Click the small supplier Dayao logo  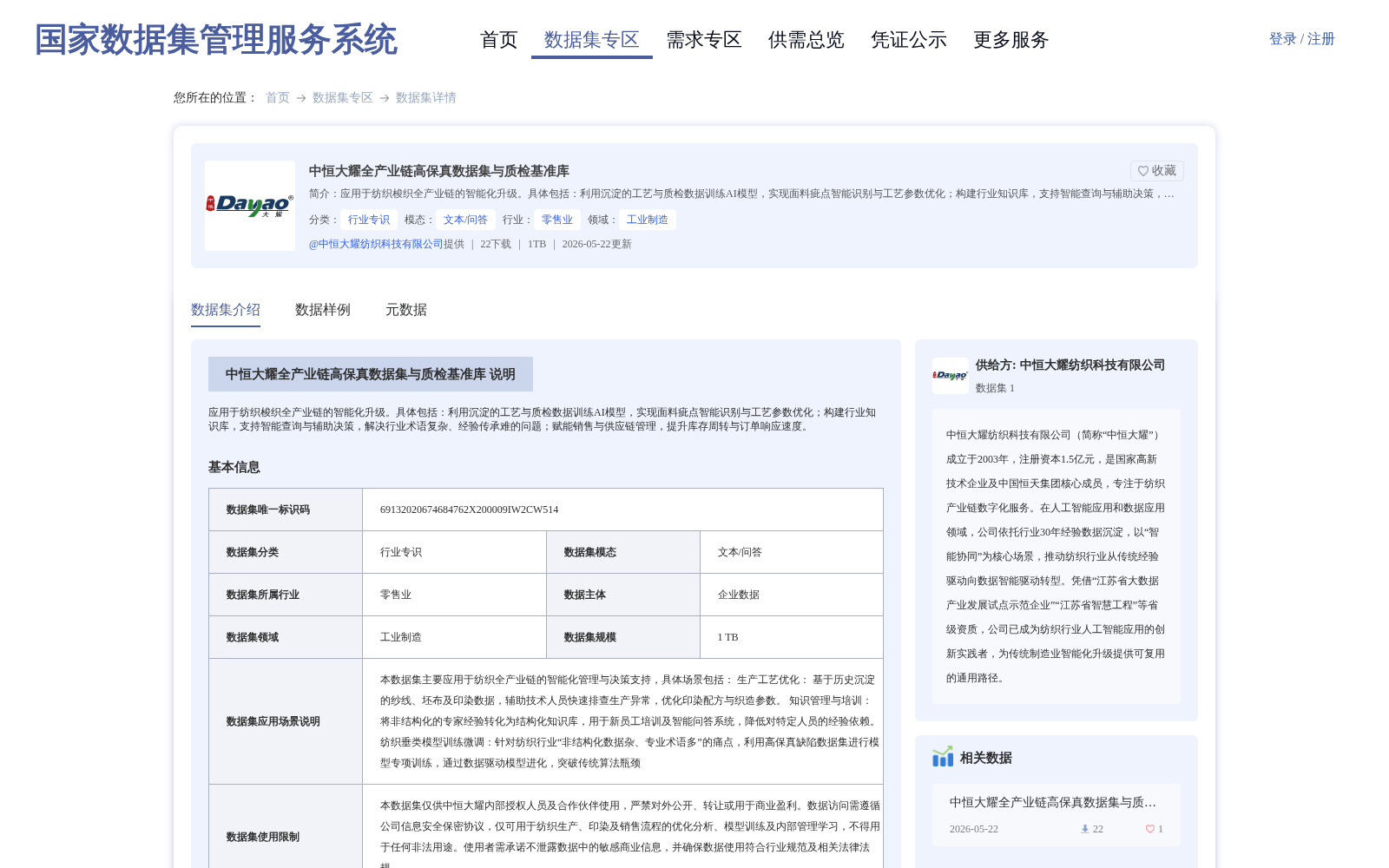tap(951, 376)
